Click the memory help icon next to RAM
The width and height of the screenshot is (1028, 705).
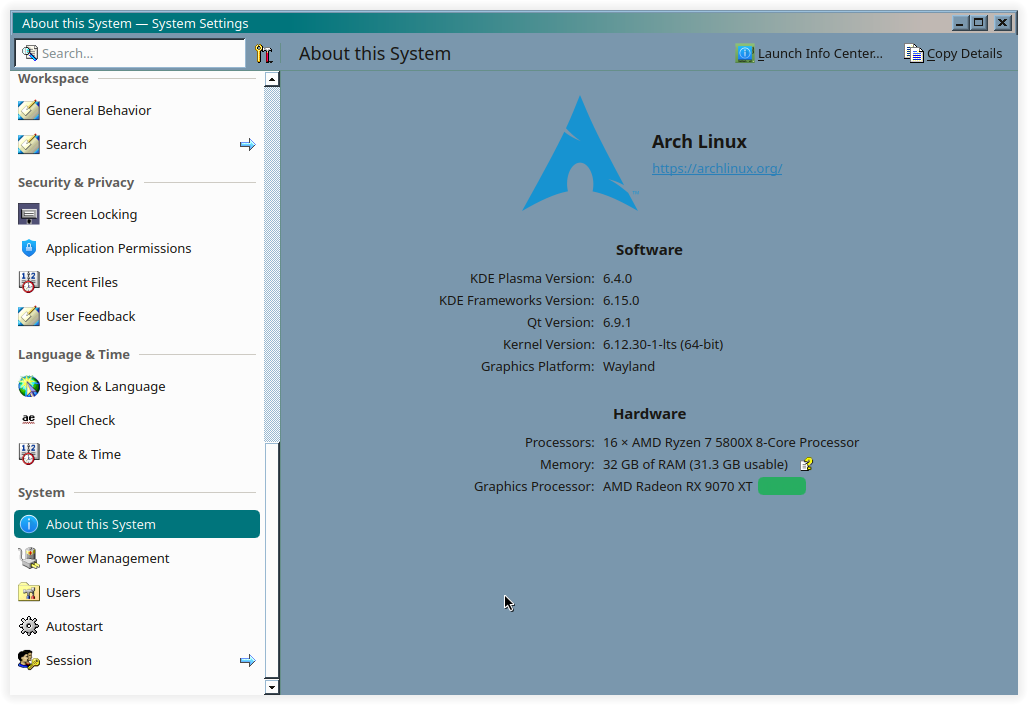[x=806, y=464]
